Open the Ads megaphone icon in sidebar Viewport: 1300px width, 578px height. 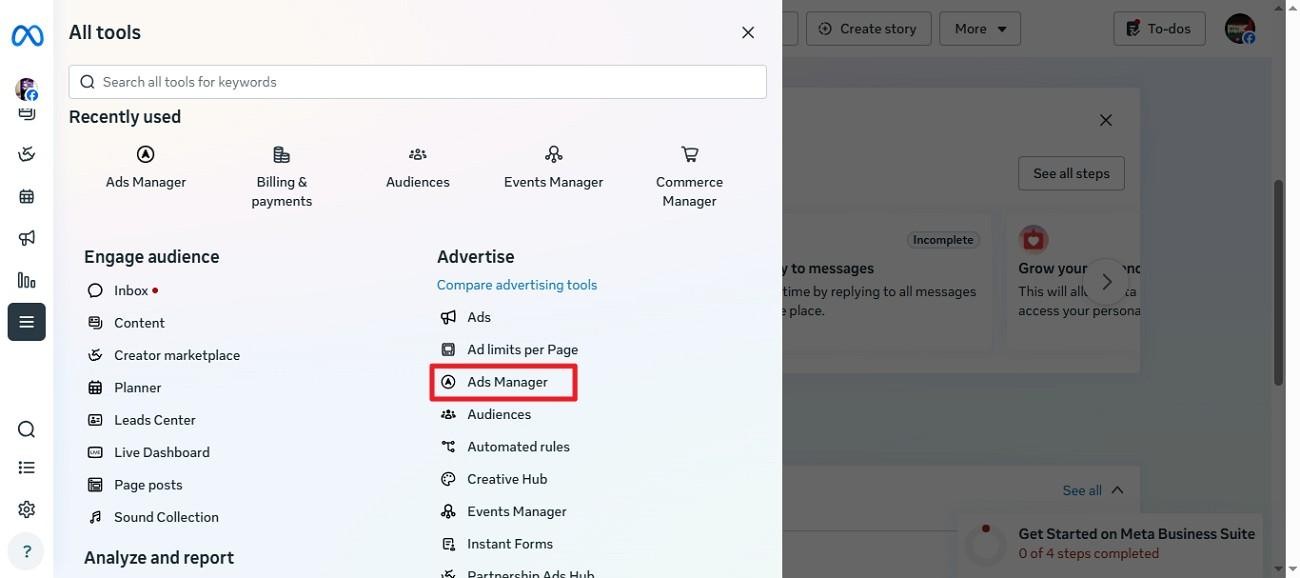(x=27, y=238)
